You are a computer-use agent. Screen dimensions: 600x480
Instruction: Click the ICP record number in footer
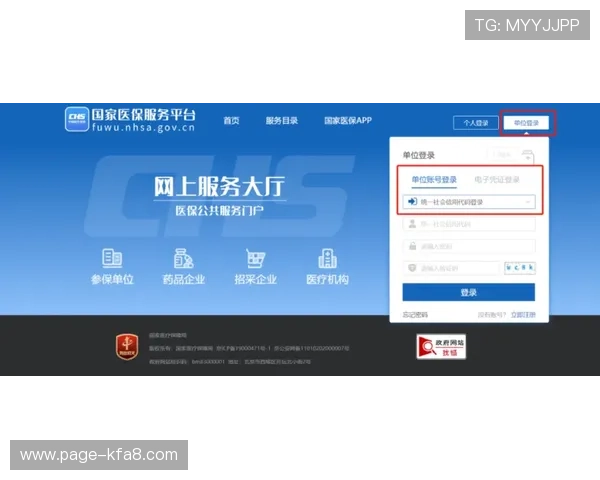click(243, 348)
